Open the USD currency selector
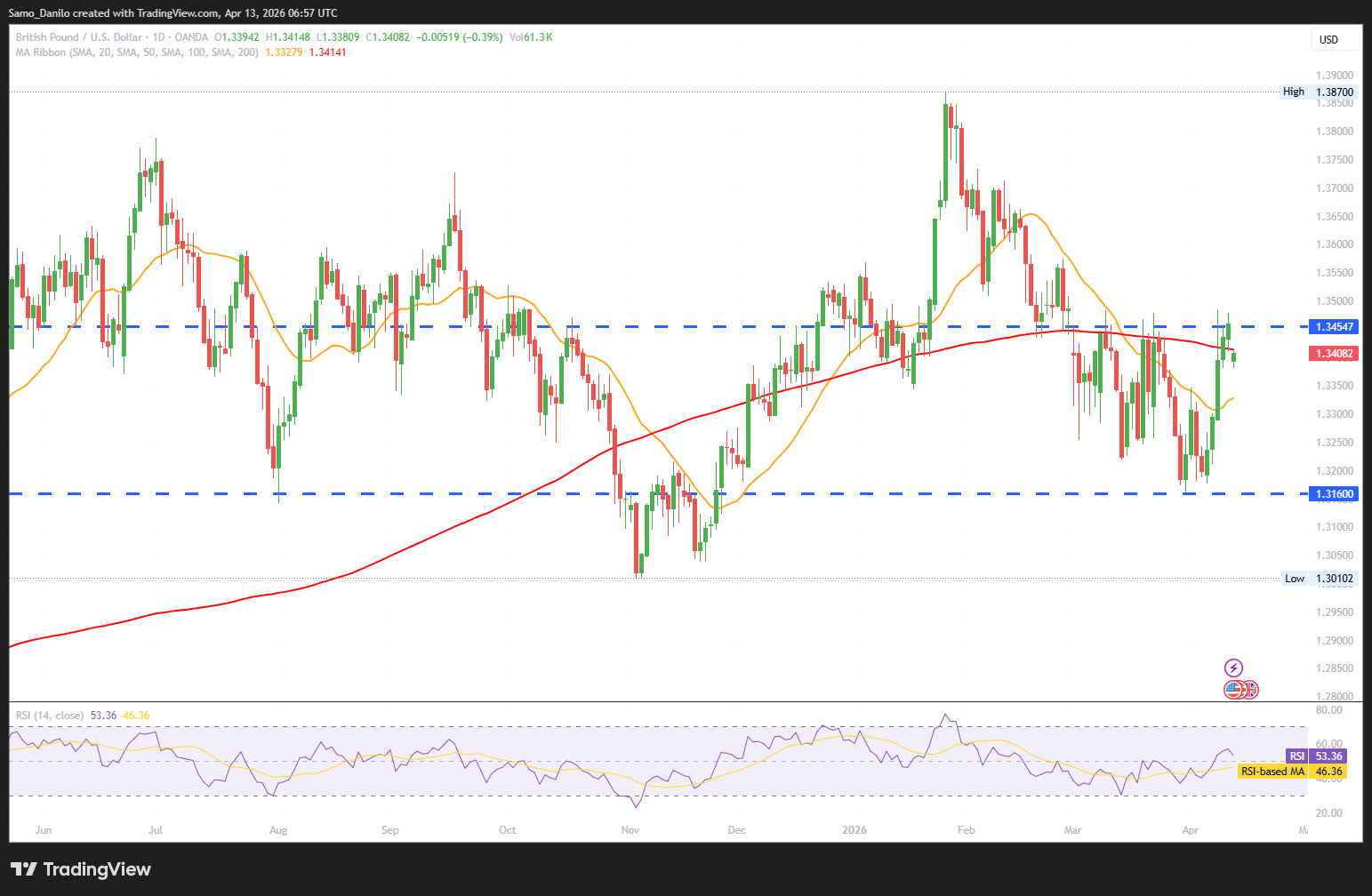The image size is (1372, 896). (x=1334, y=39)
